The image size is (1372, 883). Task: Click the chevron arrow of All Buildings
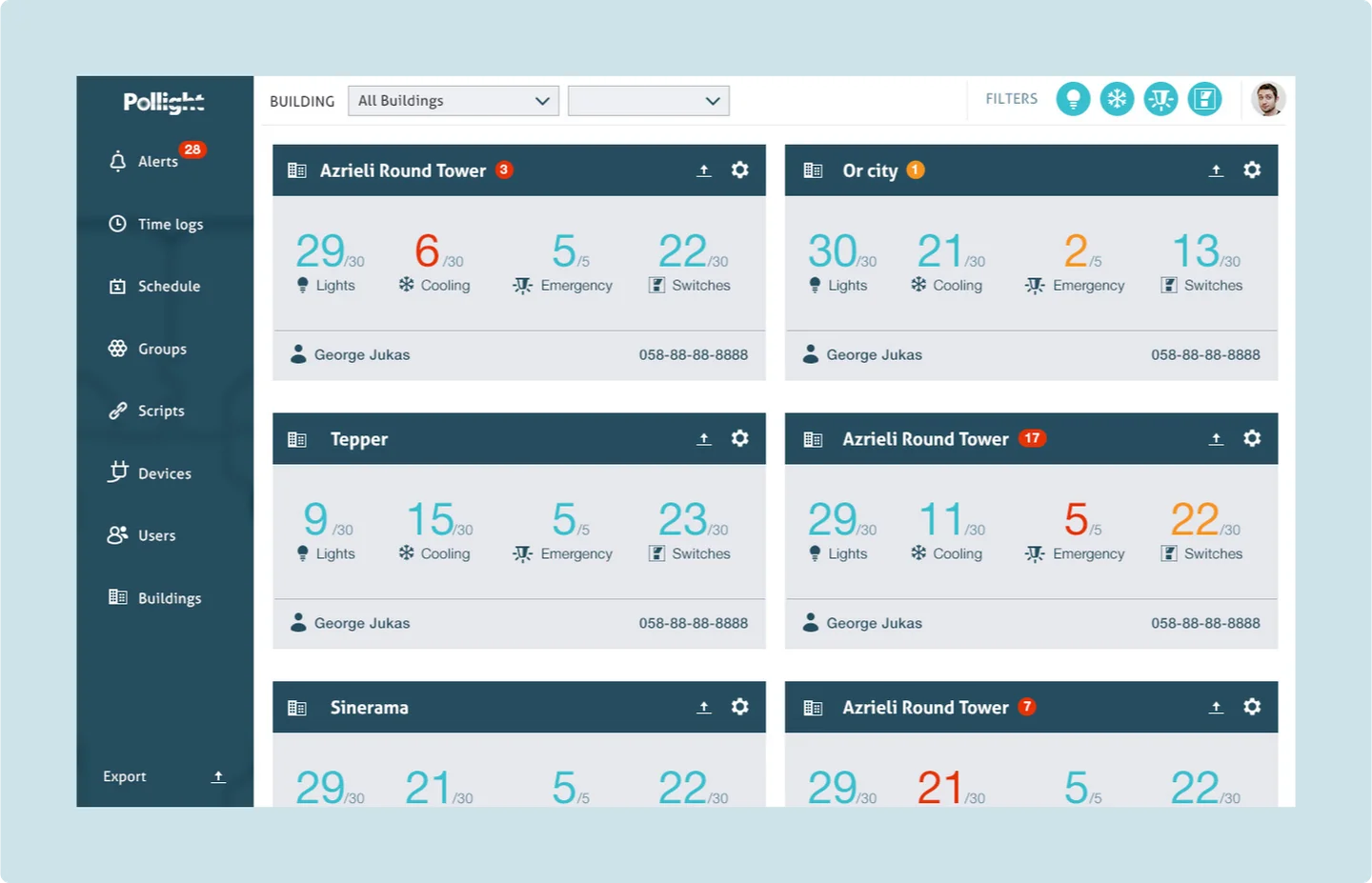coord(542,101)
